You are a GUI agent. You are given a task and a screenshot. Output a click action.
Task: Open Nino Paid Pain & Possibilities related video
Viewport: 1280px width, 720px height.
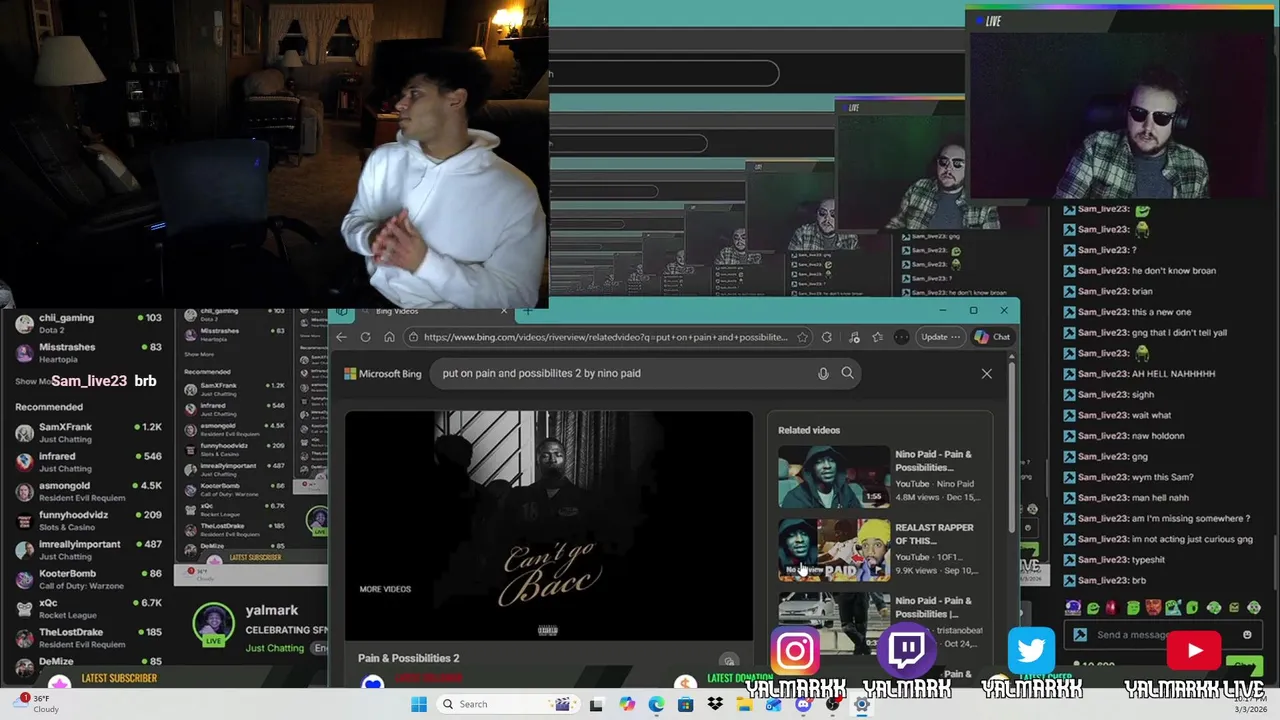point(880,475)
